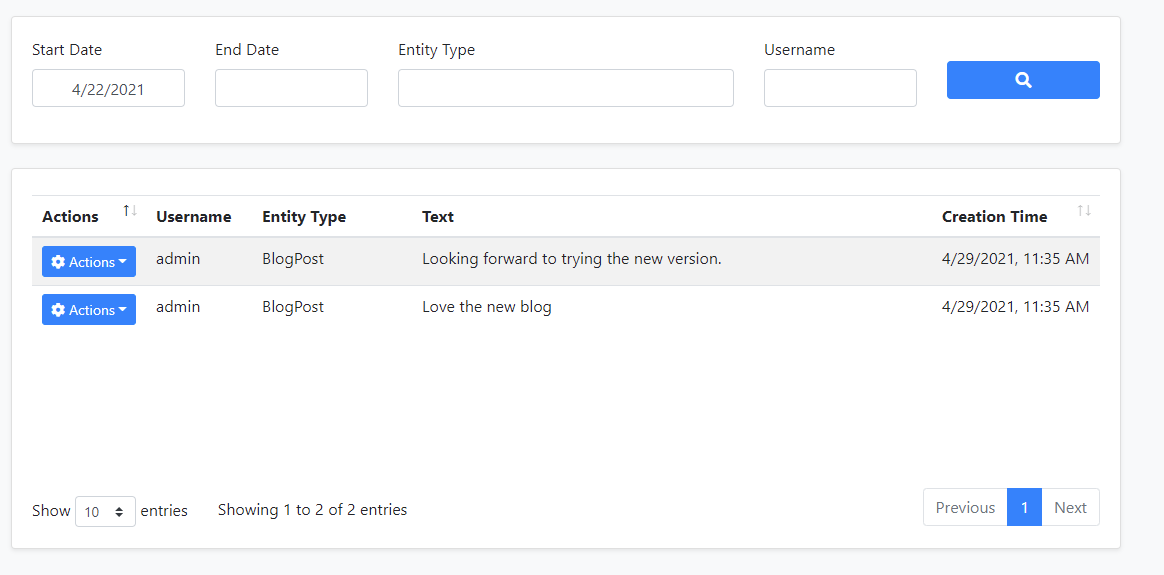Focus the Start Date field
Viewport: 1164px width, 575px height.
[108, 88]
